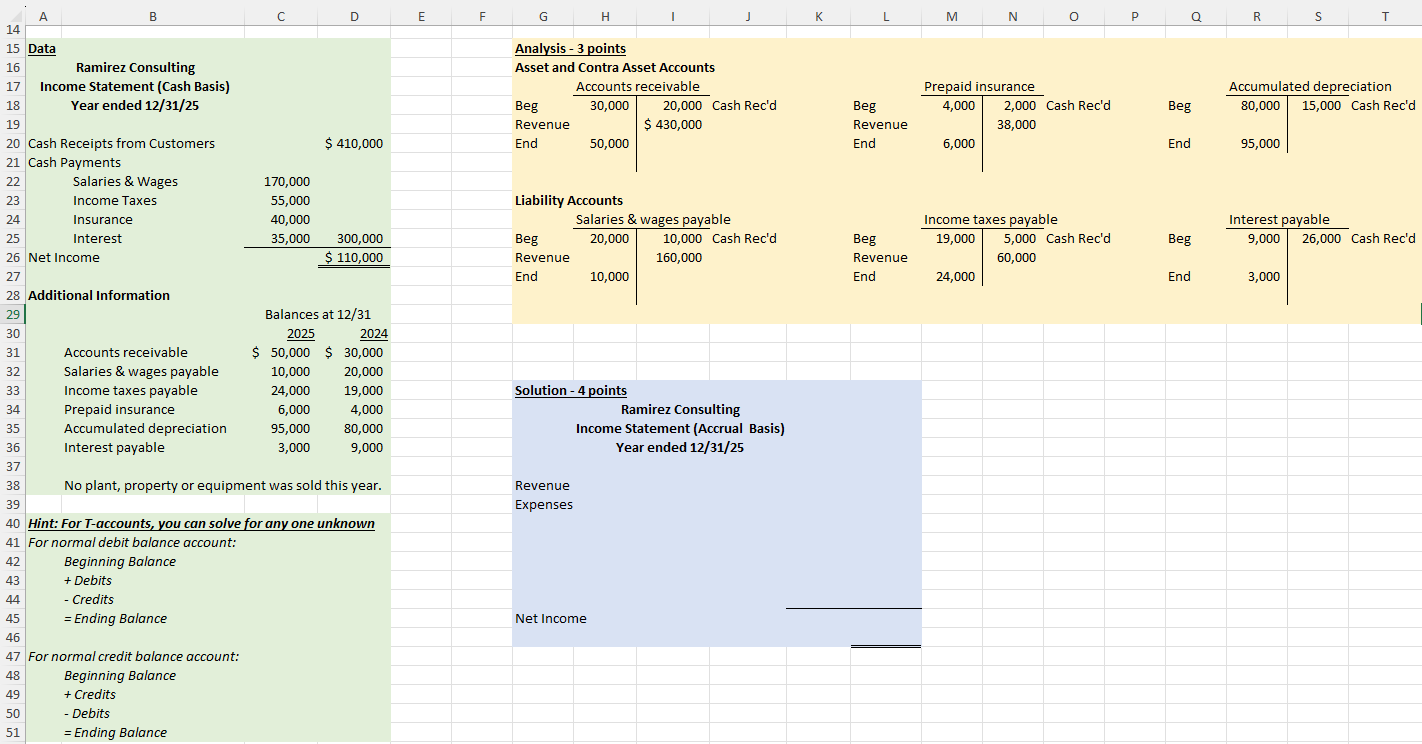Click the "40,000" insurance amount
Viewport: 1422px width, 744px height.
290,219
